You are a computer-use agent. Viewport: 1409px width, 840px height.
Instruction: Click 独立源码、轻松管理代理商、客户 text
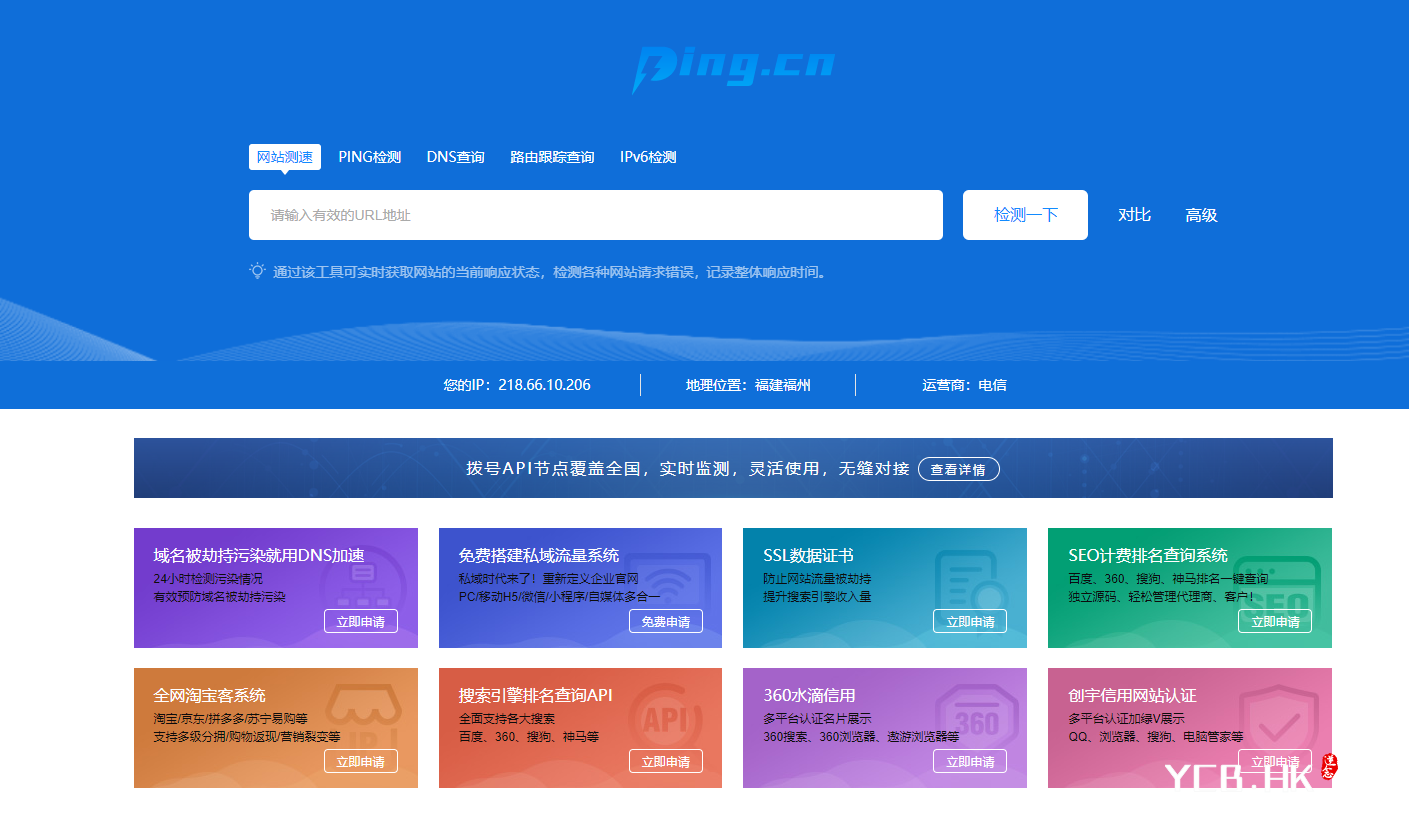click(1161, 597)
